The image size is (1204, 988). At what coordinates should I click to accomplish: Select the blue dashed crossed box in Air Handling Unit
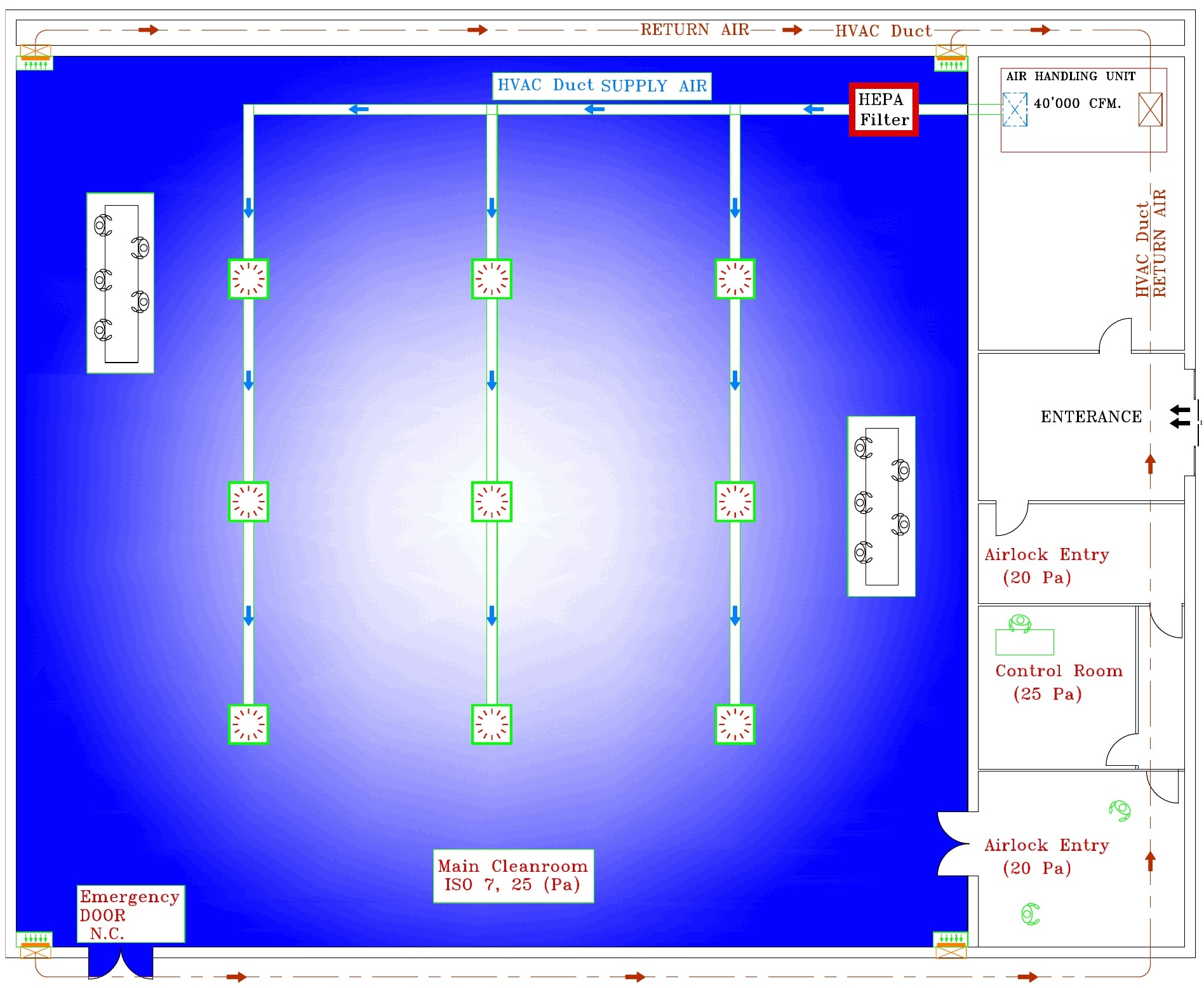[1015, 109]
